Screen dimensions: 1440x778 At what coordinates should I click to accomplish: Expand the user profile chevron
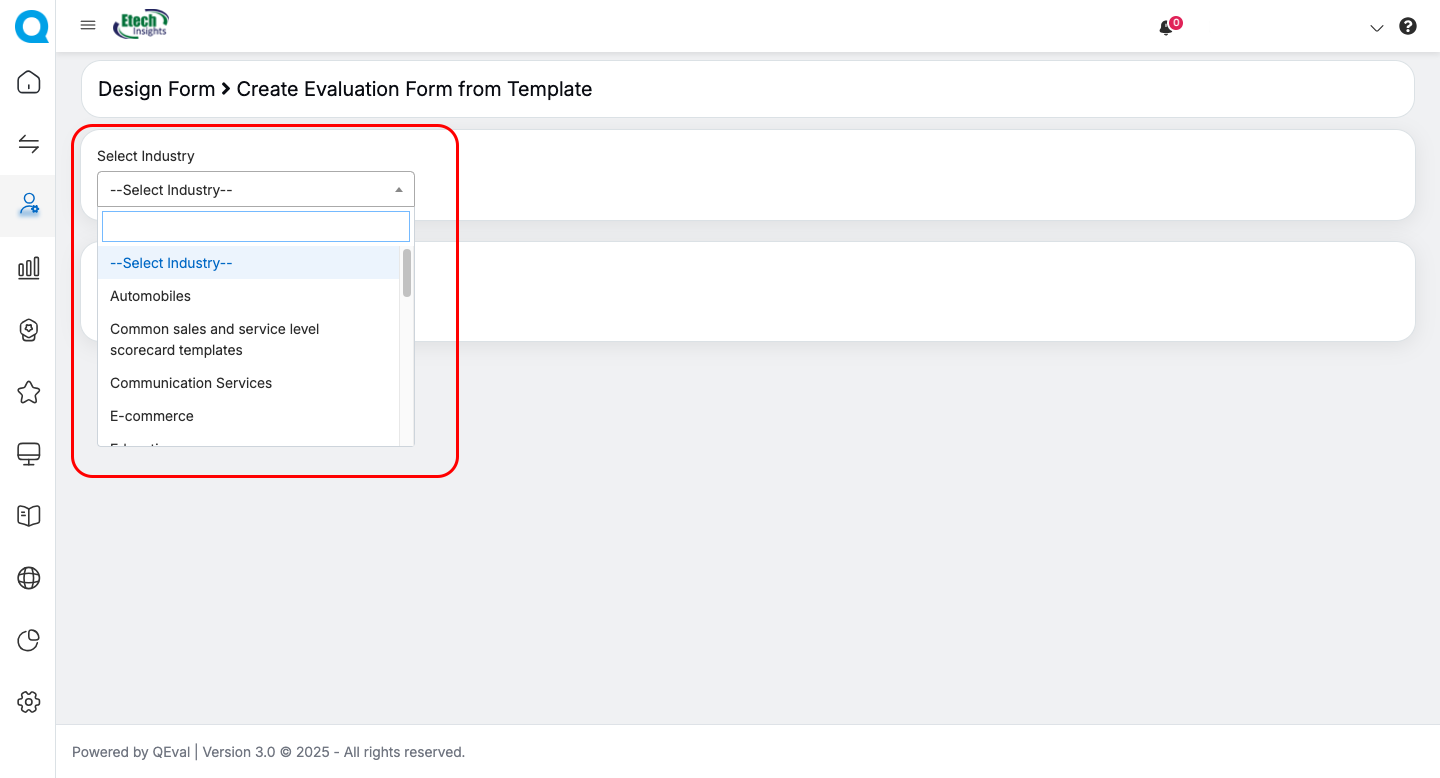tap(1377, 28)
